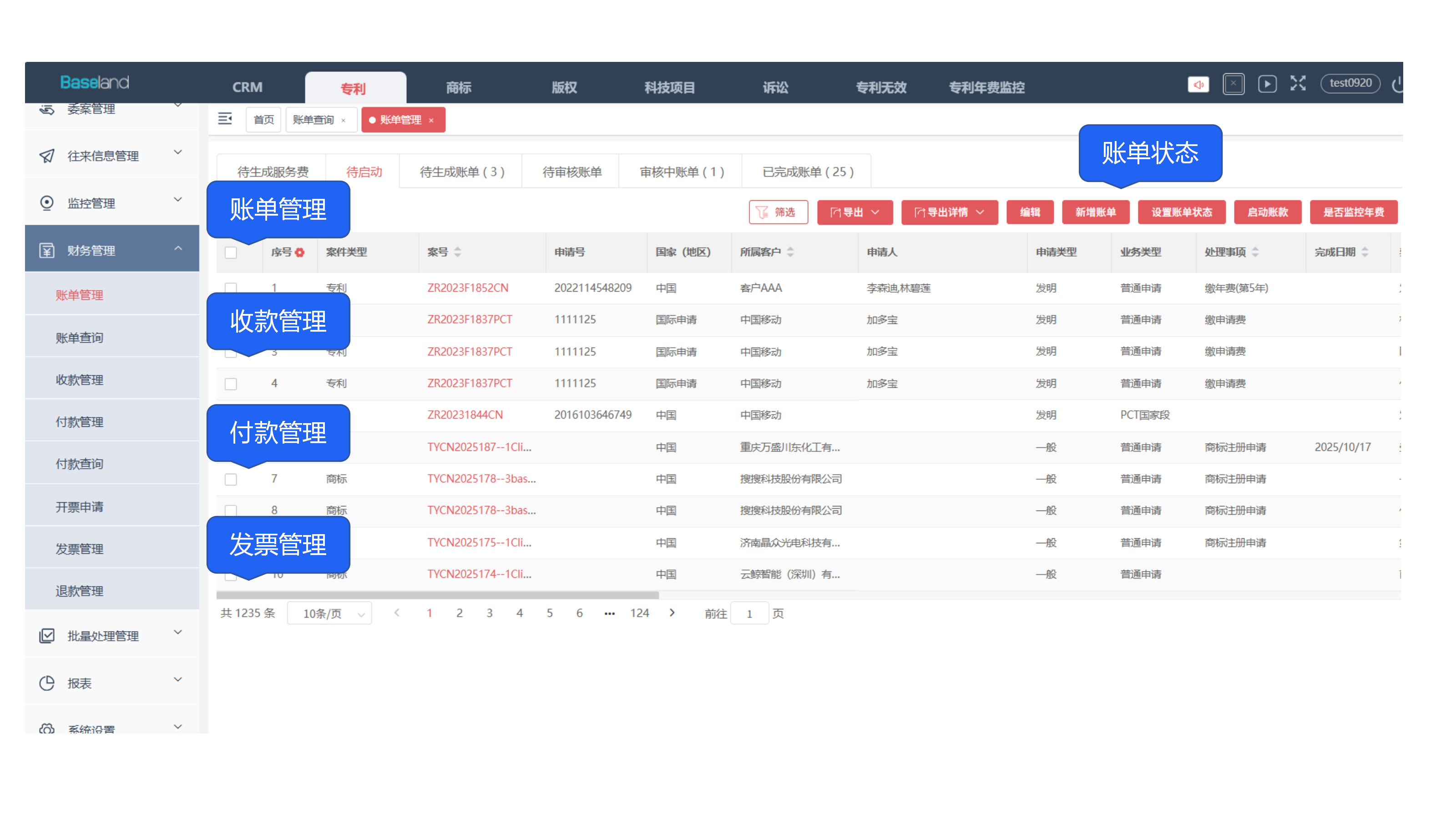Switch to the 商标 top tab
Screen dimensions: 1456x819
(x=458, y=88)
